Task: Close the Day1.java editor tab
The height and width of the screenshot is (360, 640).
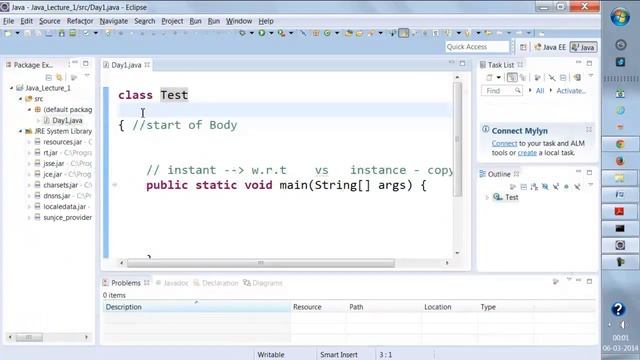Action: (x=147, y=65)
